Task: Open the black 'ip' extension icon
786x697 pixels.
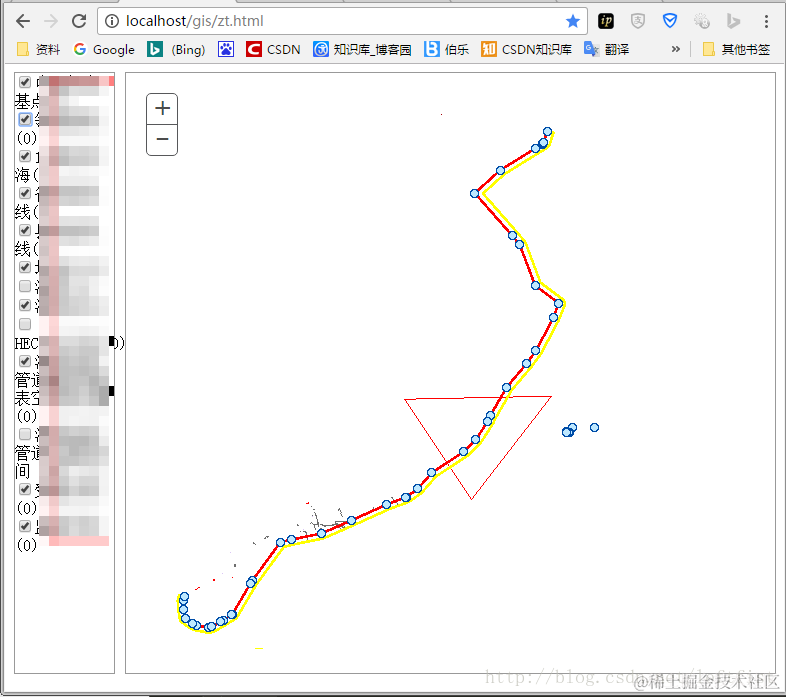Action: pos(606,21)
